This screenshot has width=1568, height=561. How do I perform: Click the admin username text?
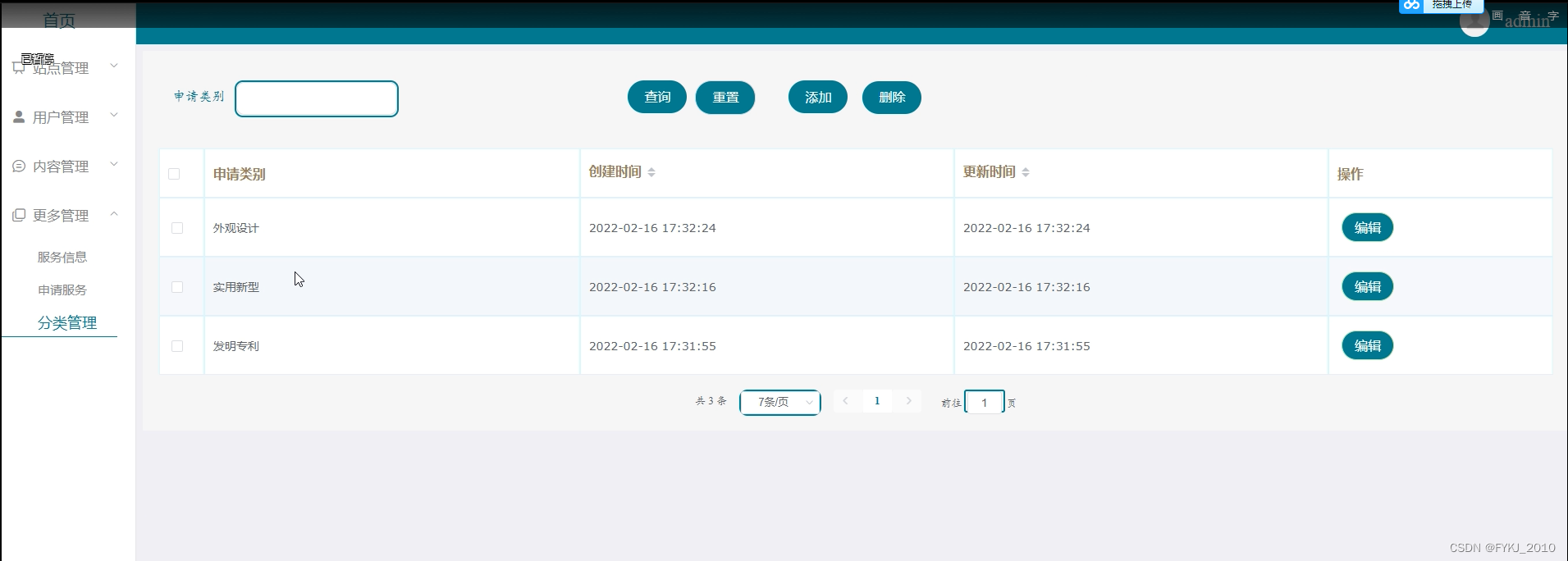[1527, 21]
